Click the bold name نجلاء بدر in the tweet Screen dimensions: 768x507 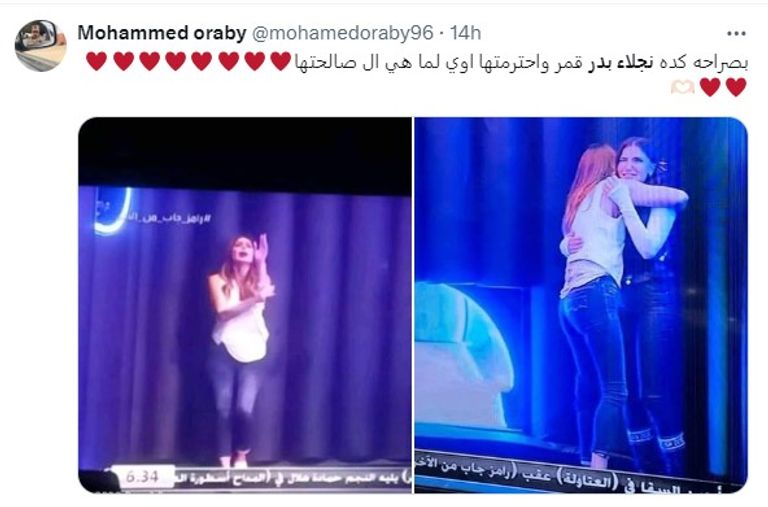click(x=620, y=63)
